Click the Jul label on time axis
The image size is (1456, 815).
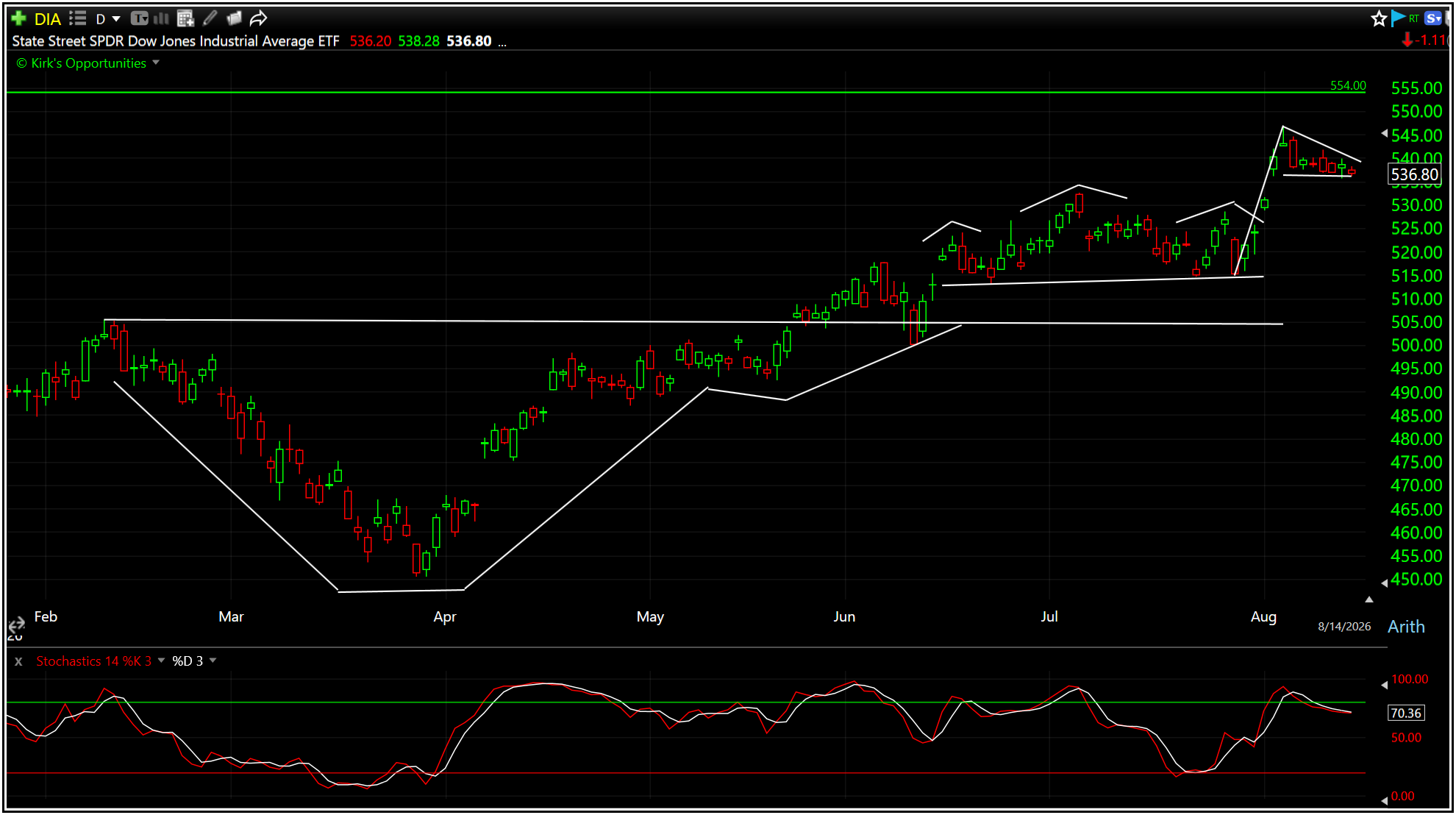(1049, 616)
